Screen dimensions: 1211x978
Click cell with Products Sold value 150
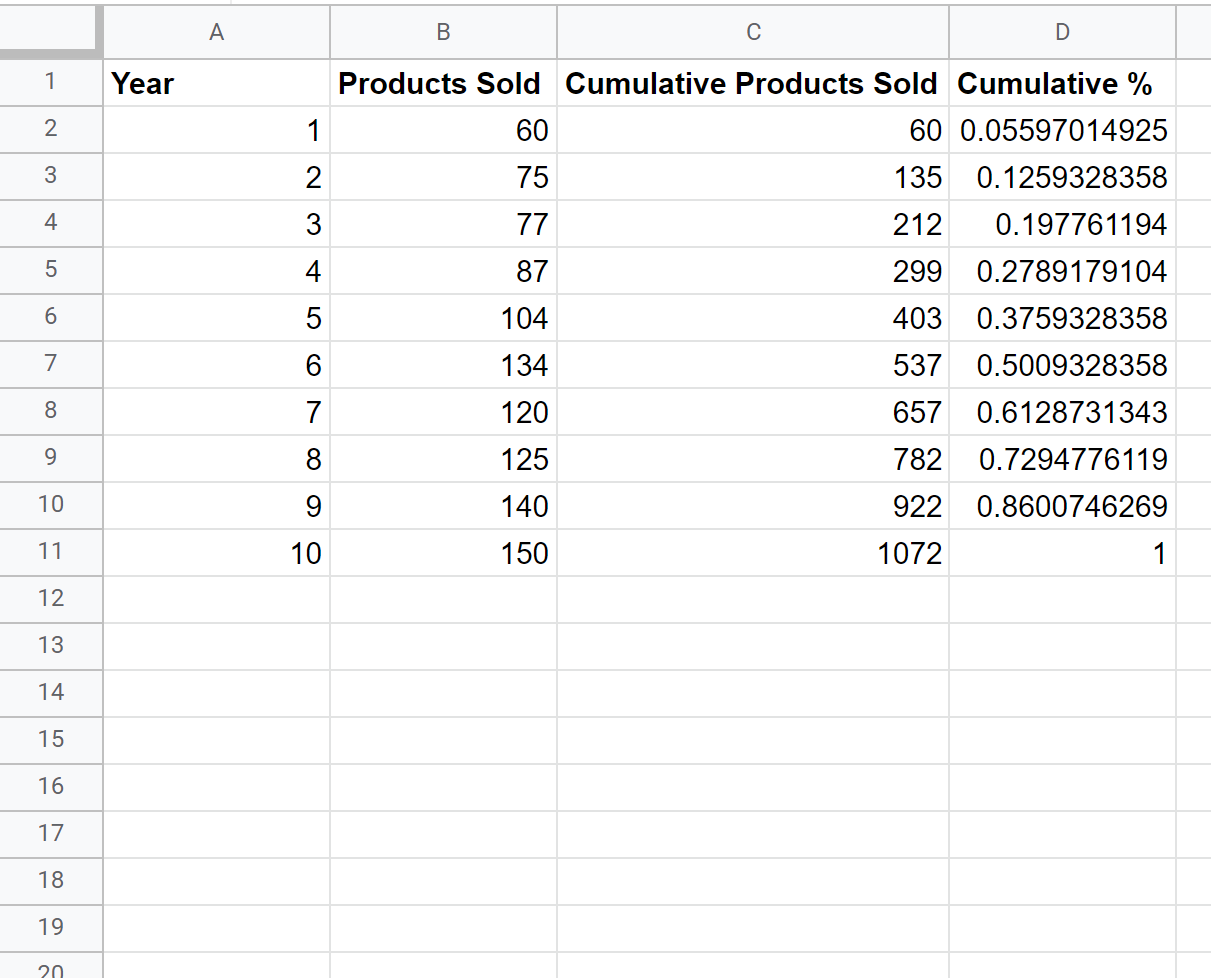point(443,553)
